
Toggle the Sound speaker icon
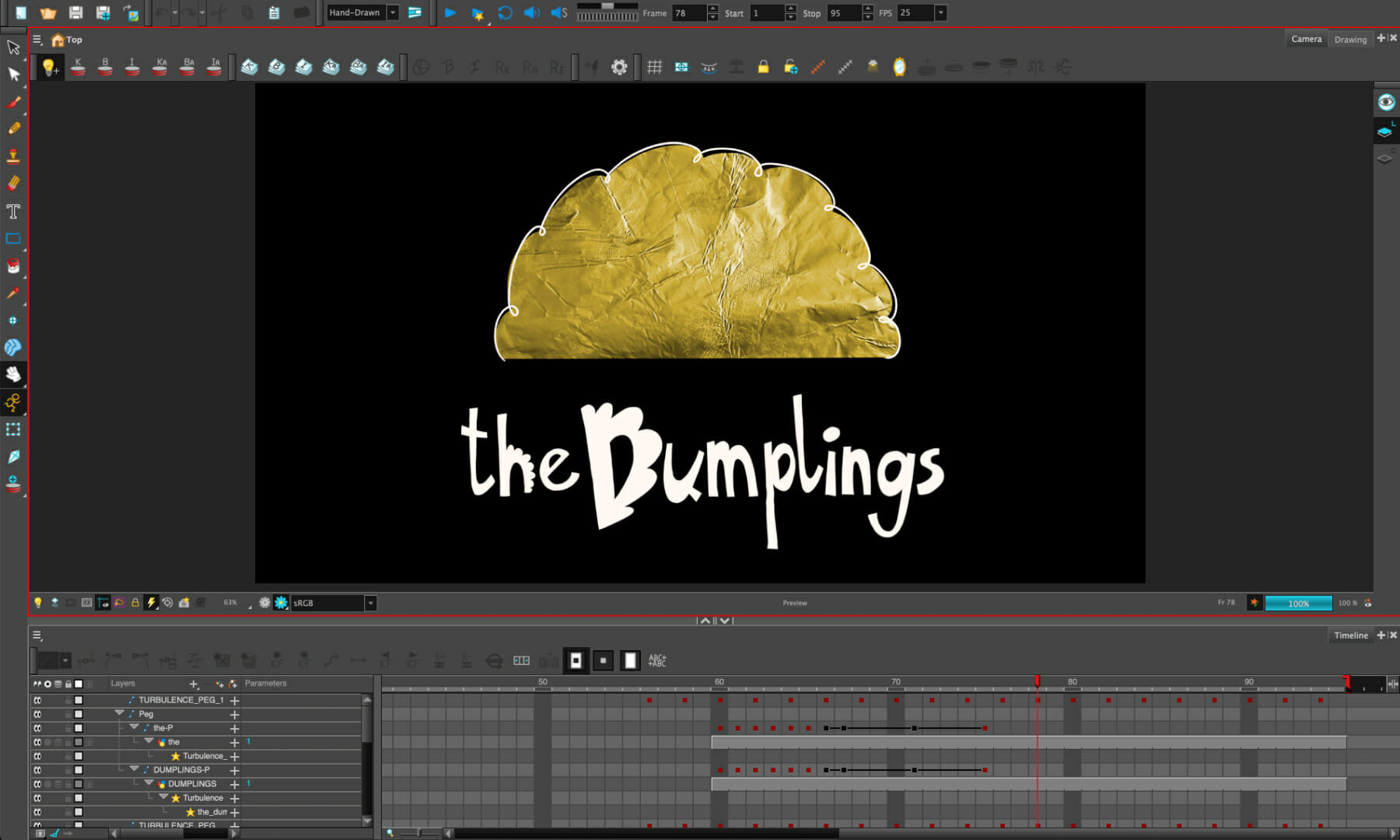pos(532,12)
